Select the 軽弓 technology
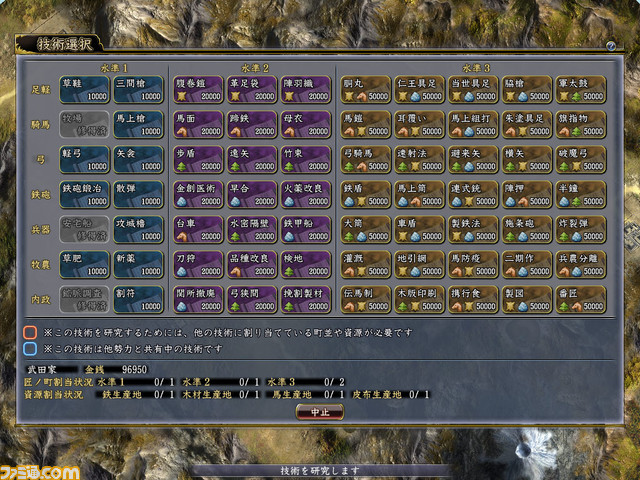The width and height of the screenshot is (640, 480). point(84,160)
